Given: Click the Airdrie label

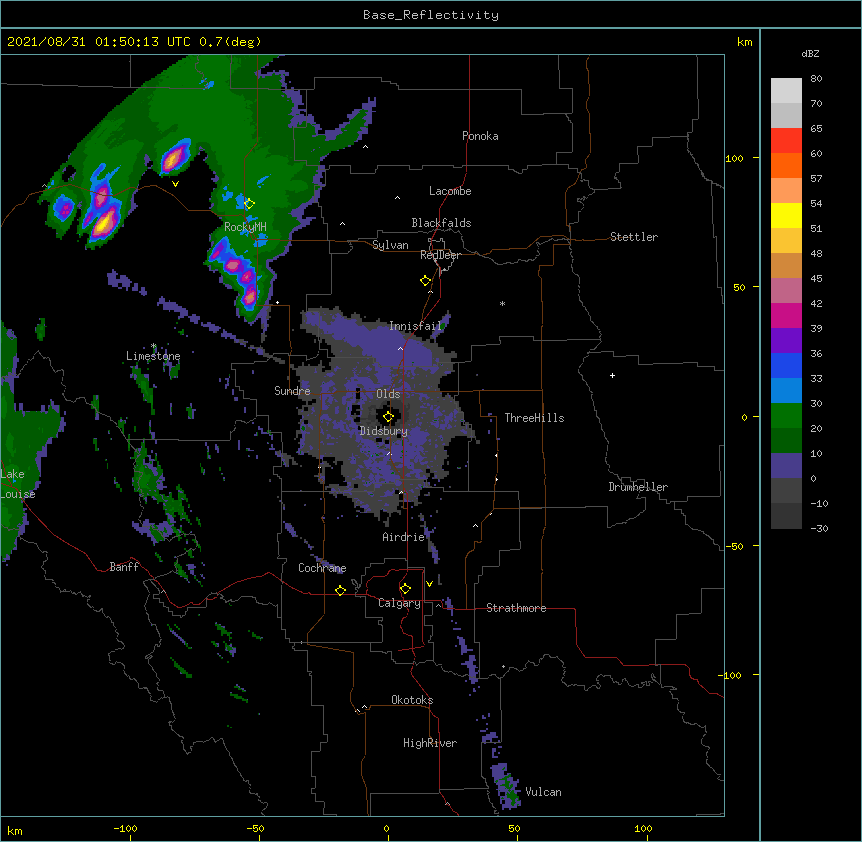Looking at the screenshot, I should [x=404, y=537].
